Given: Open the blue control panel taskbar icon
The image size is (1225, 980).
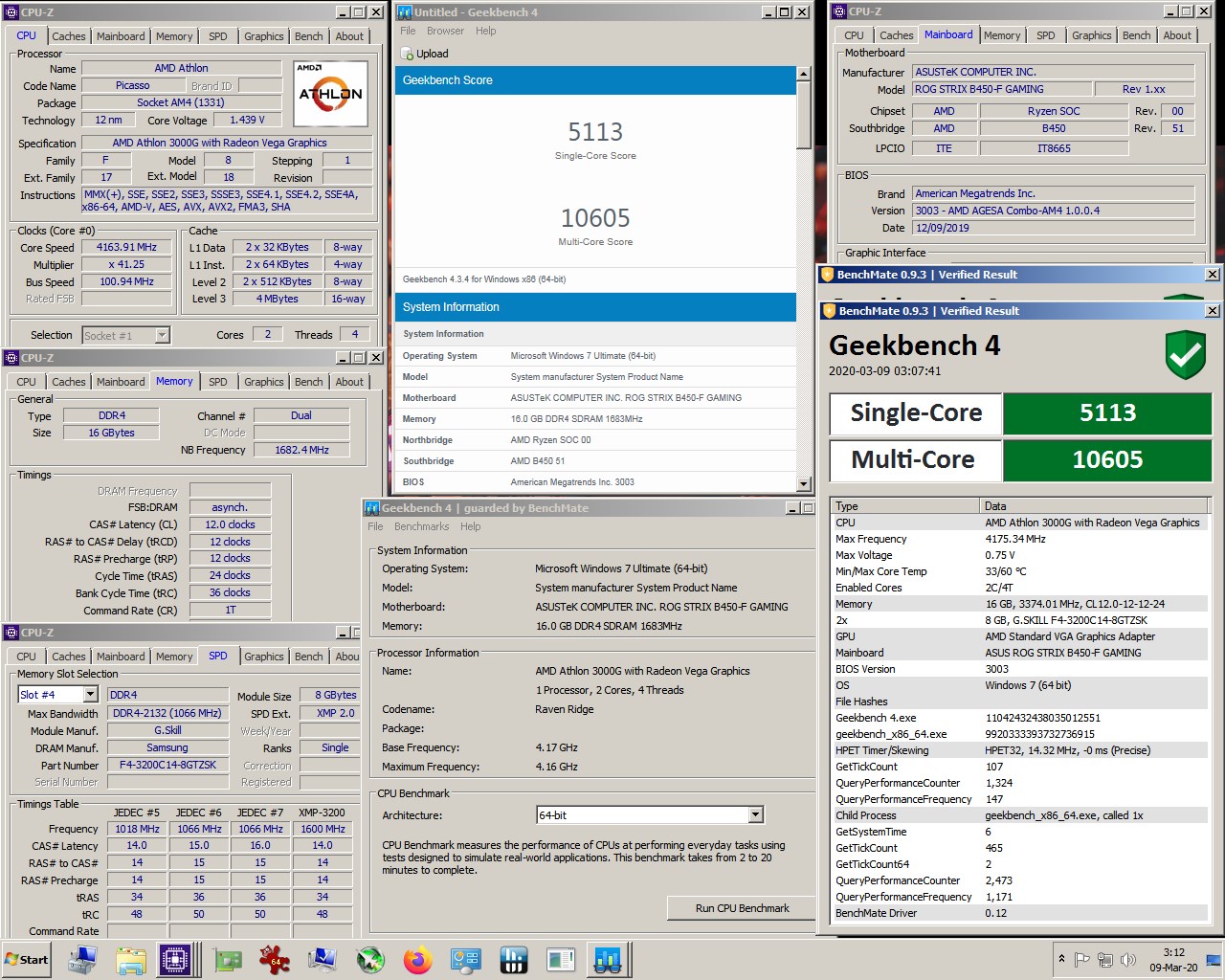Looking at the screenshot, I should coord(465,959).
